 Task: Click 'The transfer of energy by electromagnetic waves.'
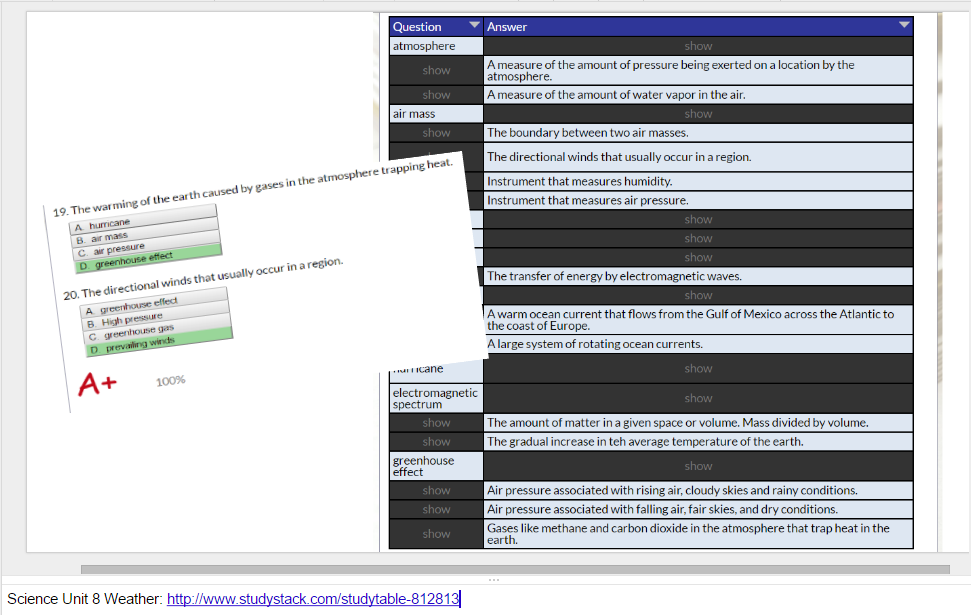click(698, 276)
